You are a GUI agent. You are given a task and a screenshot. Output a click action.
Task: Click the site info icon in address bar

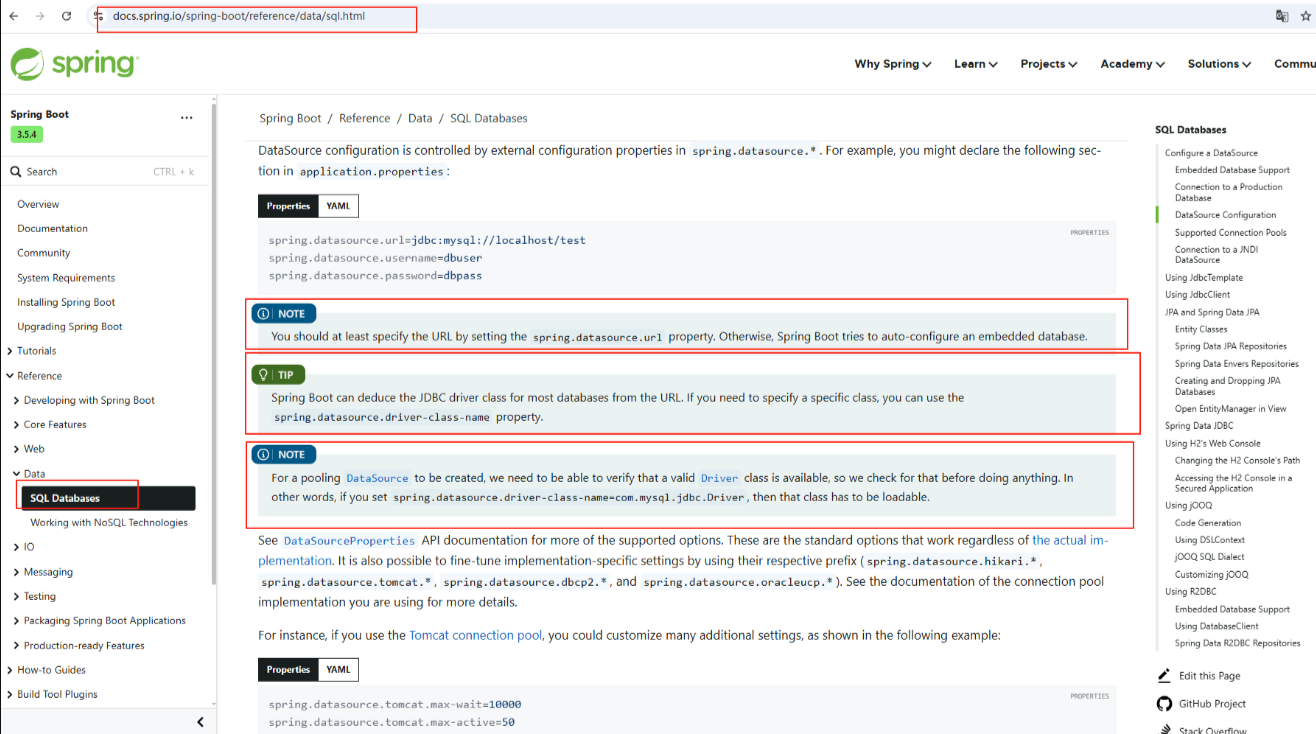click(98, 16)
